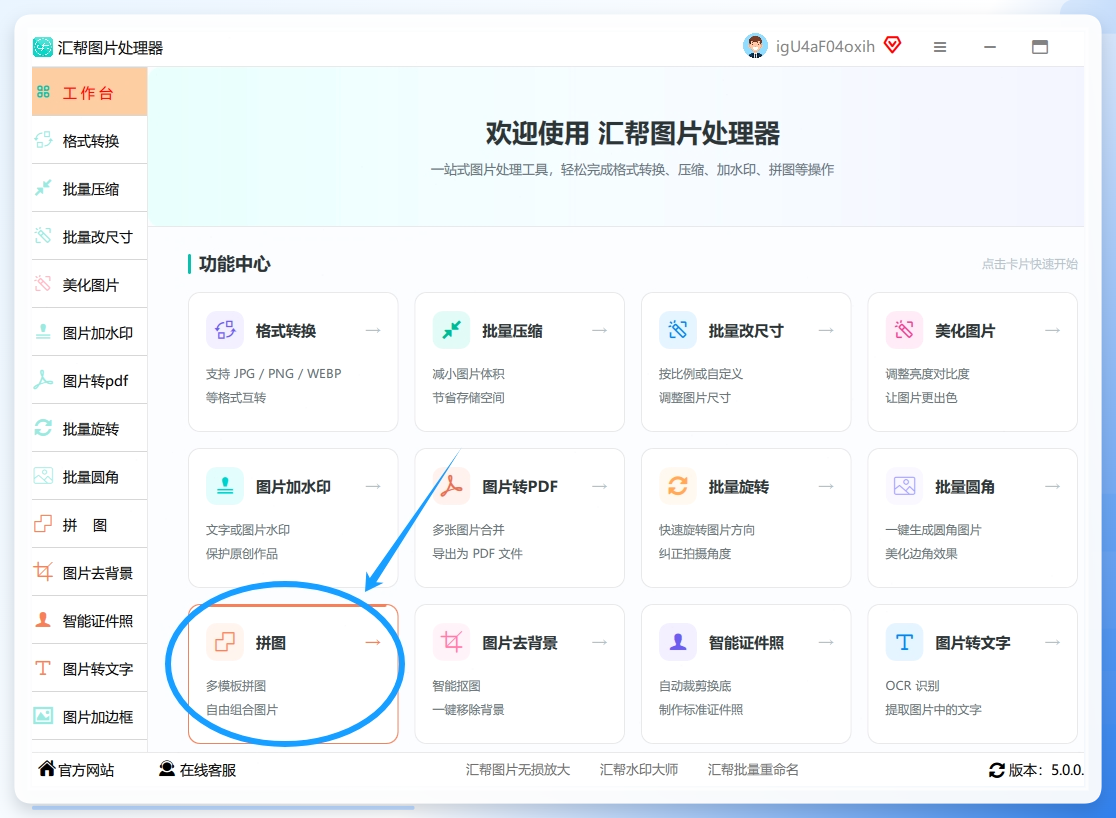The width and height of the screenshot is (1116, 818).
Task: Click the arrow on 批量压缩 card
Action: 599,330
